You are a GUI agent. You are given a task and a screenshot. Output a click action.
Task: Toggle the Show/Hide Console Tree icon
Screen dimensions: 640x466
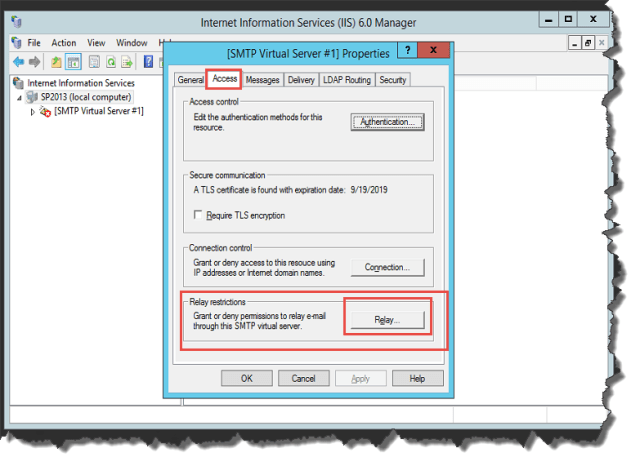(73, 62)
